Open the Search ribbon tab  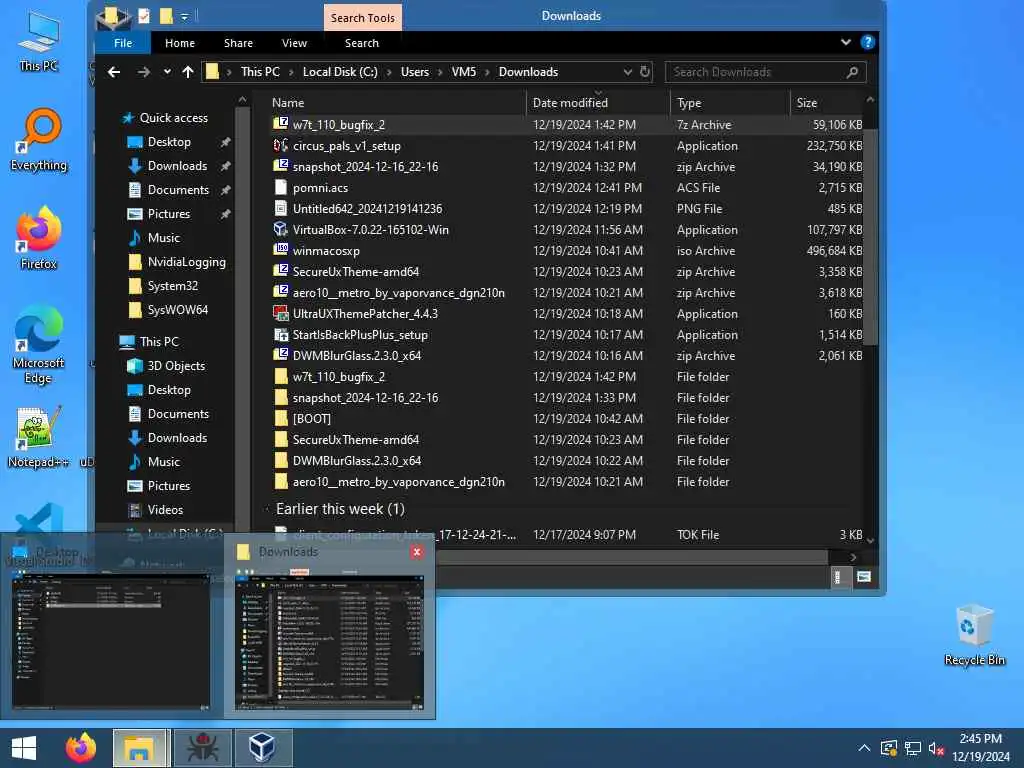point(362,43)
